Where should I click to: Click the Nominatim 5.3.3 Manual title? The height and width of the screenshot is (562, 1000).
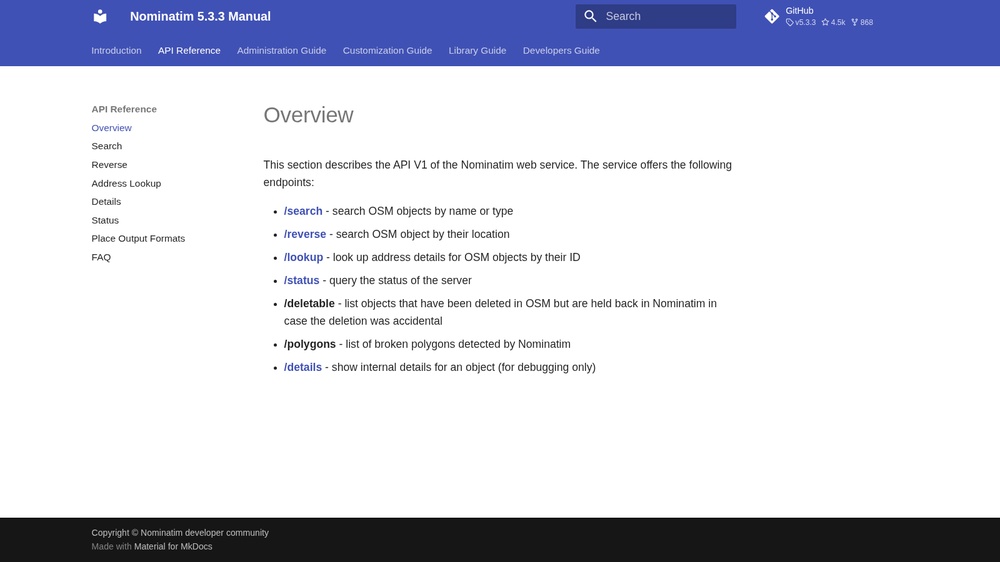point(200,17)
